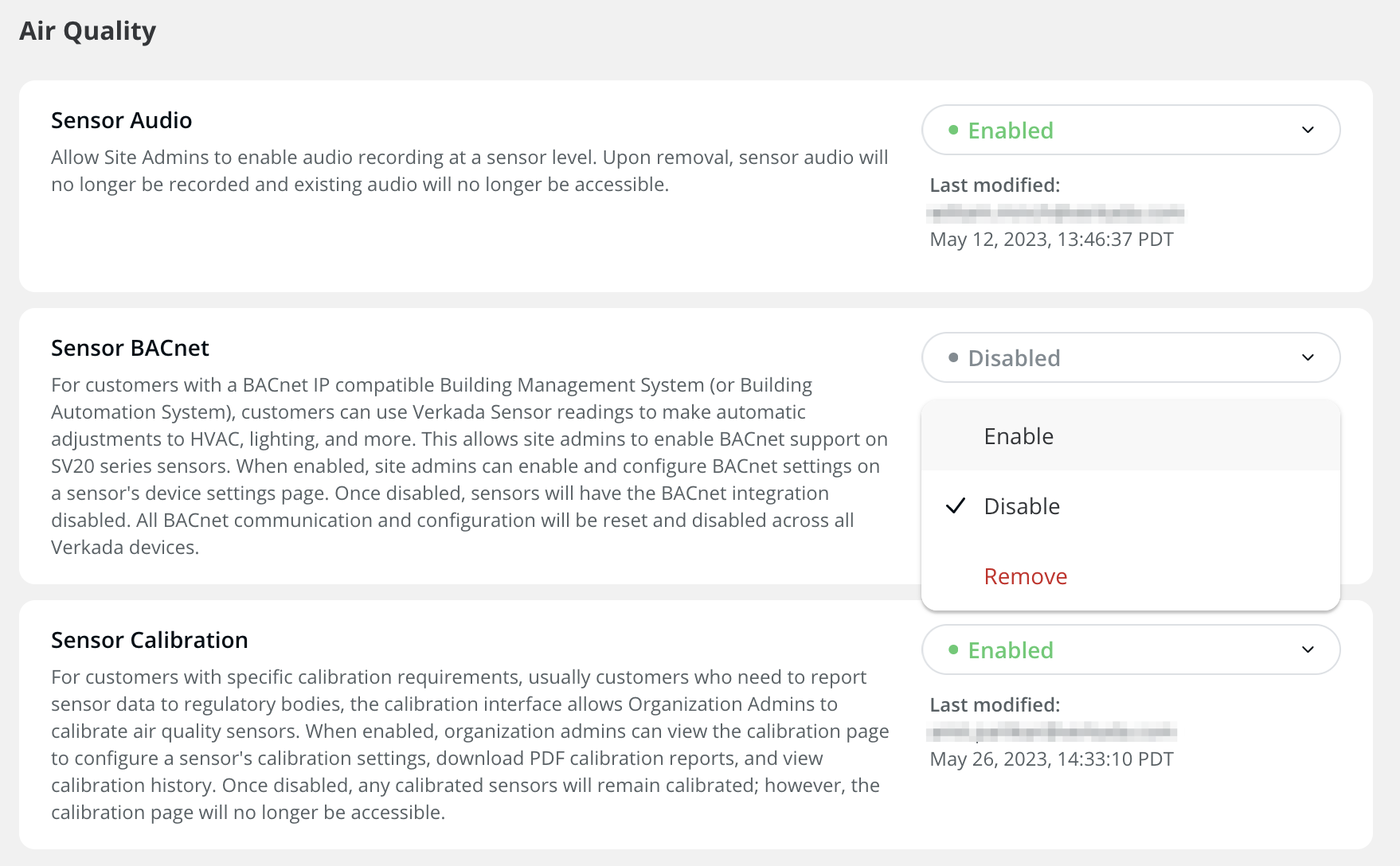Click the gray status dot for Sensor BACnet

pos(953,357)
